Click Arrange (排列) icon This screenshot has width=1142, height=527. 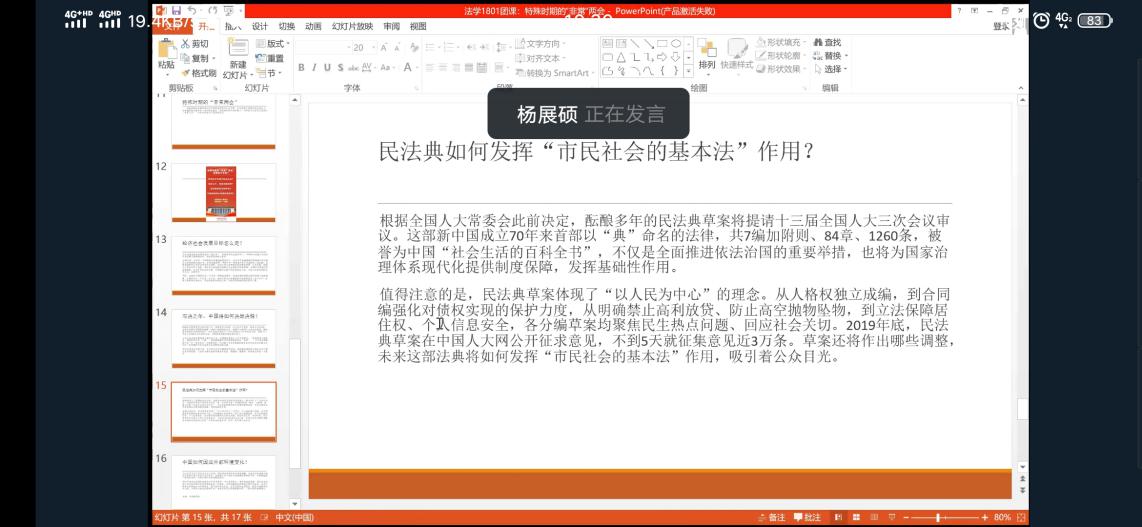pyautogui.click(x=706, y=49)
